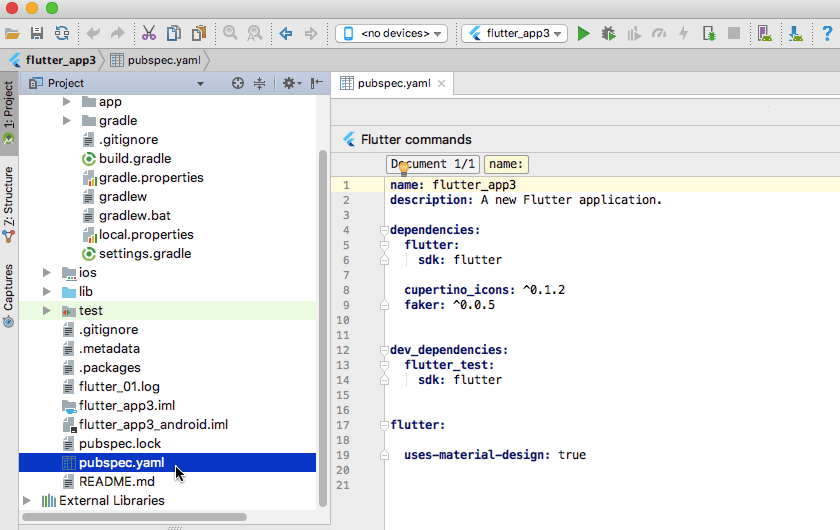Click Collapse All icon in Project panel
This screenshot has height=530, width=840.
[259, 83]
